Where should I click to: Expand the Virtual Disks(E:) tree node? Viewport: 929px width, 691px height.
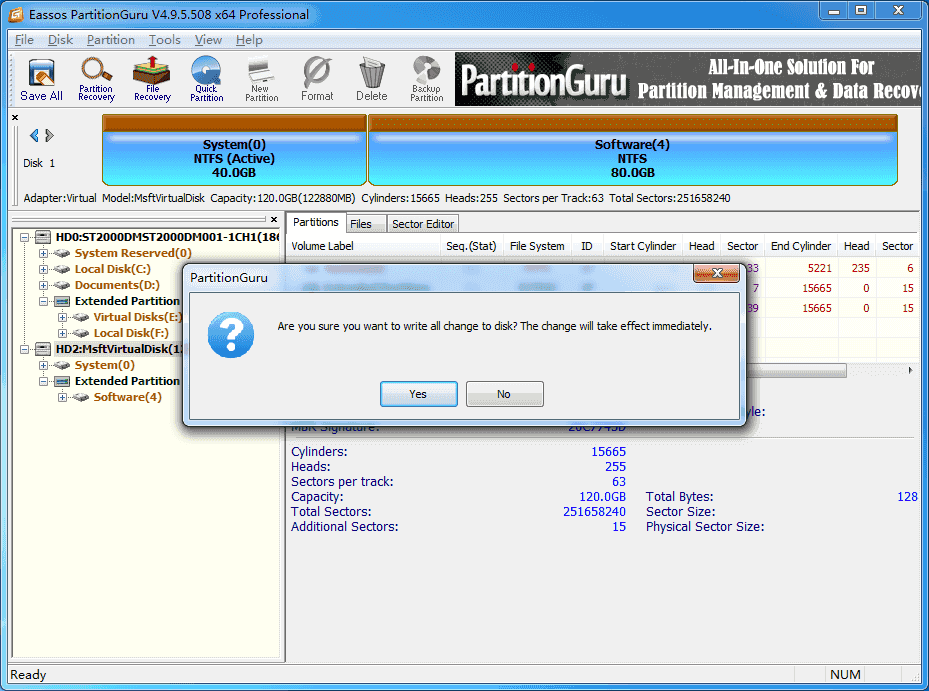[x=62, y=318]
